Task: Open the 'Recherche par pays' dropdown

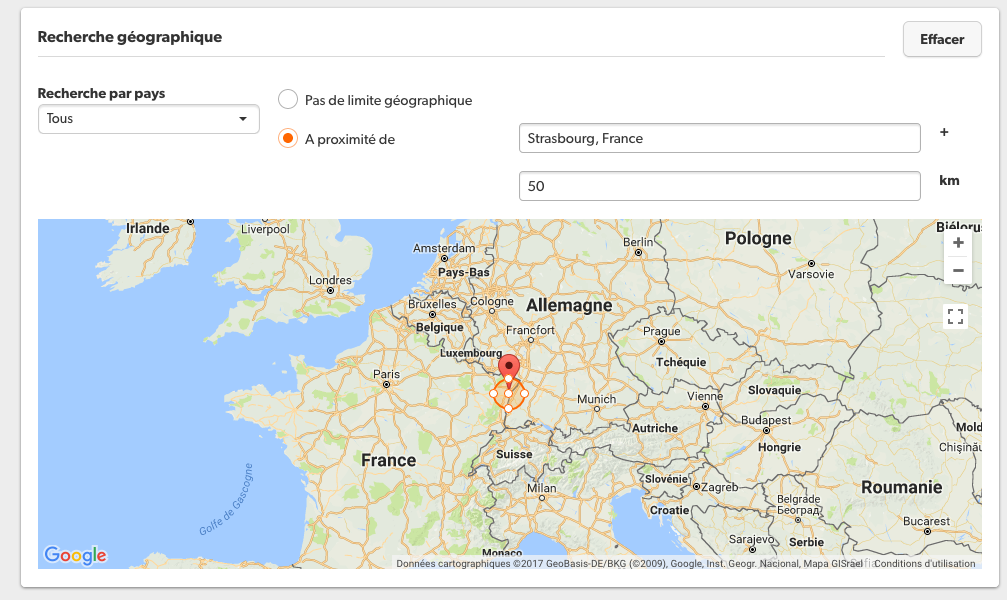Action: click(x=148, y=119)
